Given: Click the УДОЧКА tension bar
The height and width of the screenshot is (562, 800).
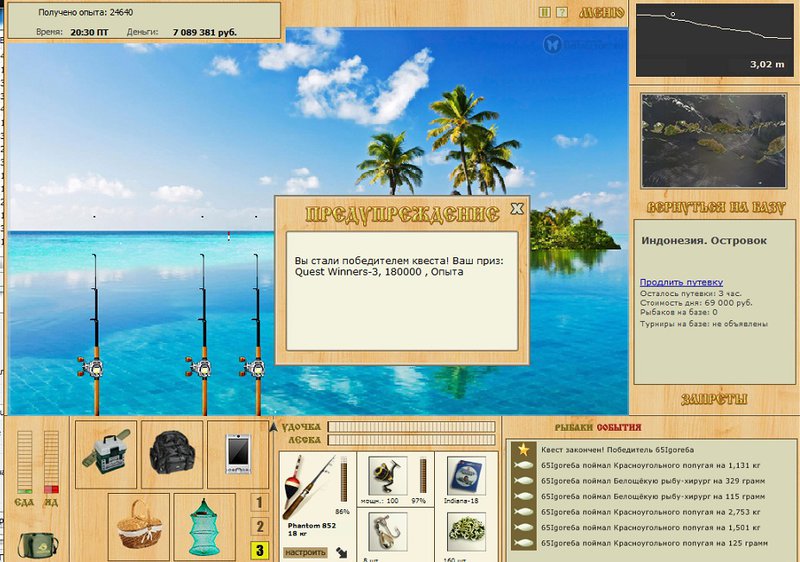Looking at the screenshot, I should pos(411,426).
